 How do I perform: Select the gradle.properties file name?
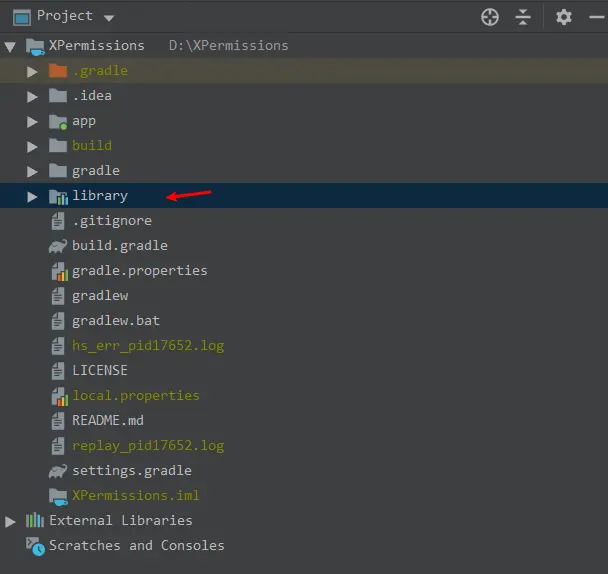click(x=140, y=271)
